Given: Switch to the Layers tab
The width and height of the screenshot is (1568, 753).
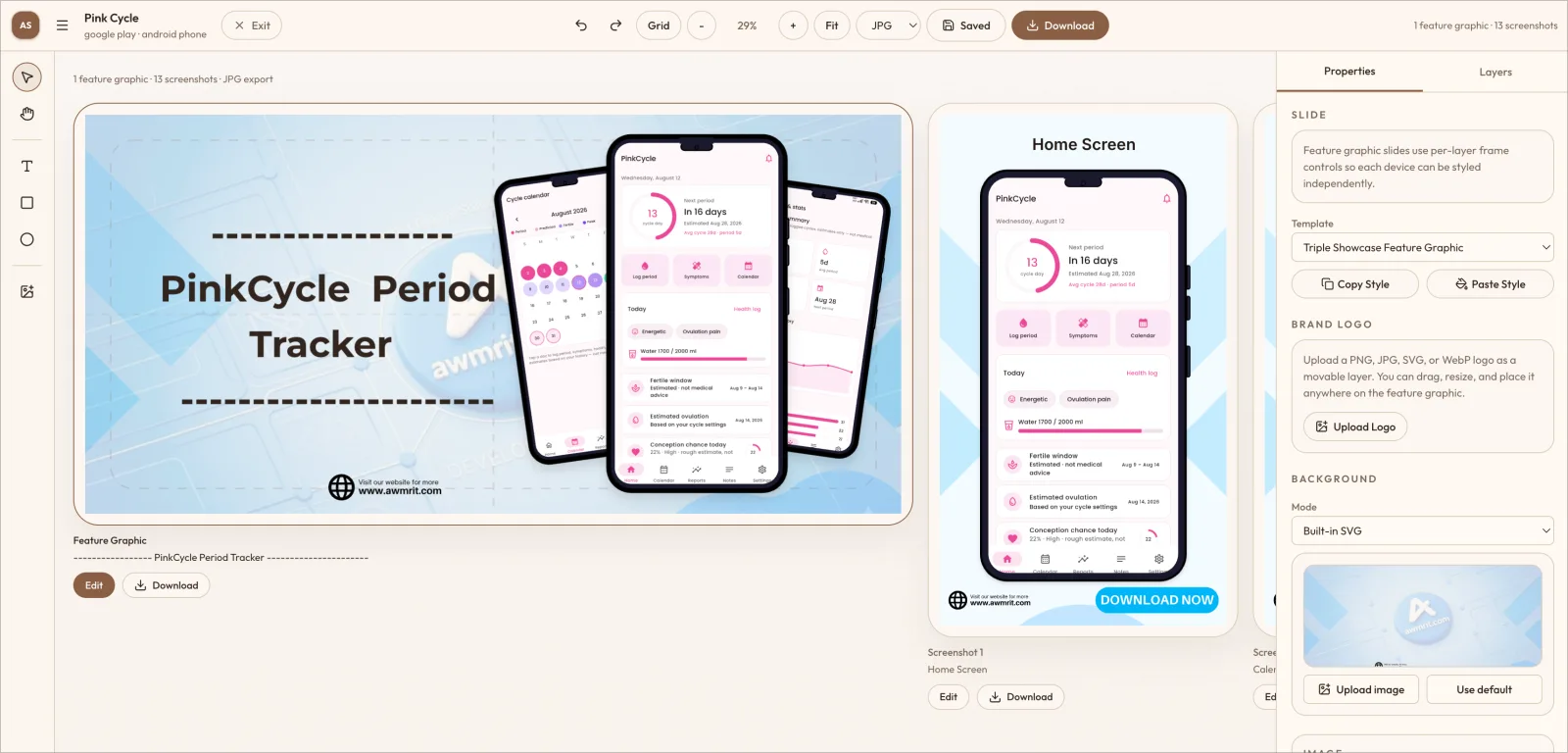Looking at the screenshot, I should (1495, 72).
